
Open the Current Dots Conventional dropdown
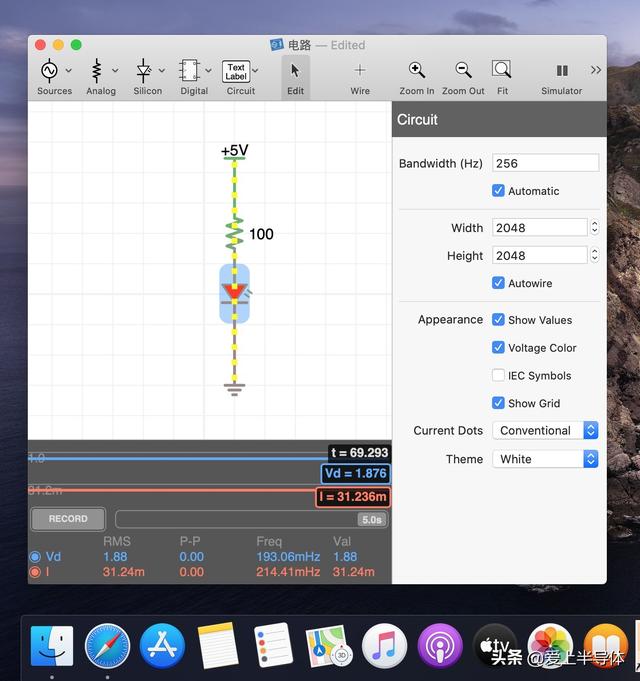pyautogui.click(x=545, y=430)
